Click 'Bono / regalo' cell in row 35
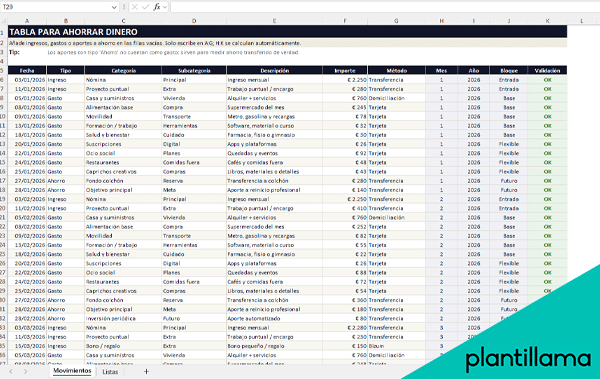Screen dimensions: 600x379 click(123, 346)
